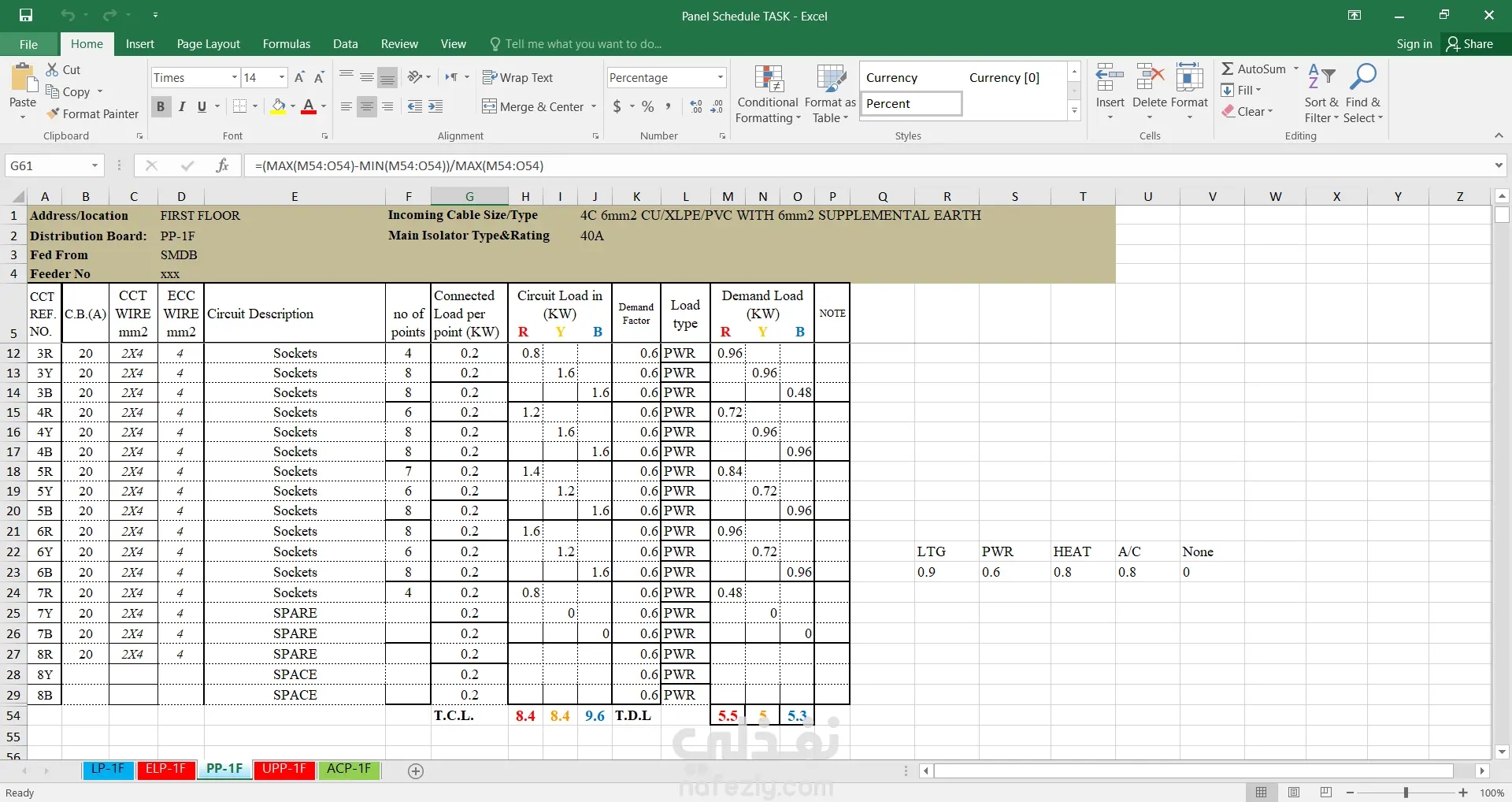Screen dimensions: 1512x802
Task: Increase font size with large A icon
Action: tap(299, 77)
